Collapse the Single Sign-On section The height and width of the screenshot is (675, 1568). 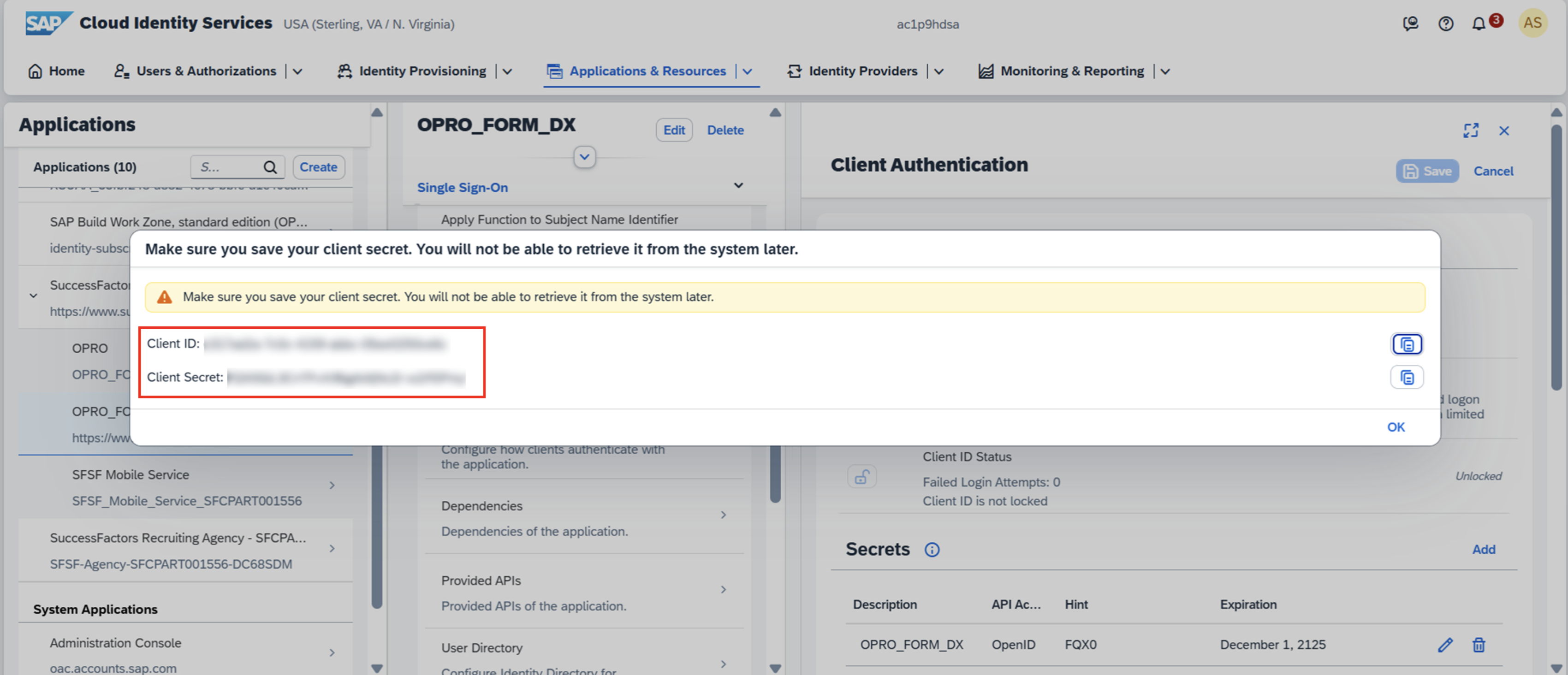click(738, 186)
